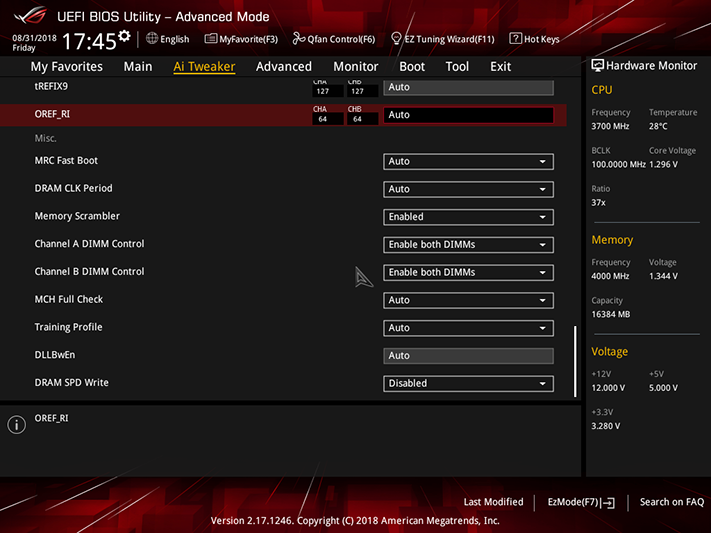The width and height of the screenshot is (711, 533).
Task: Click the MCH Full Check label
Action: click(68, 299)
